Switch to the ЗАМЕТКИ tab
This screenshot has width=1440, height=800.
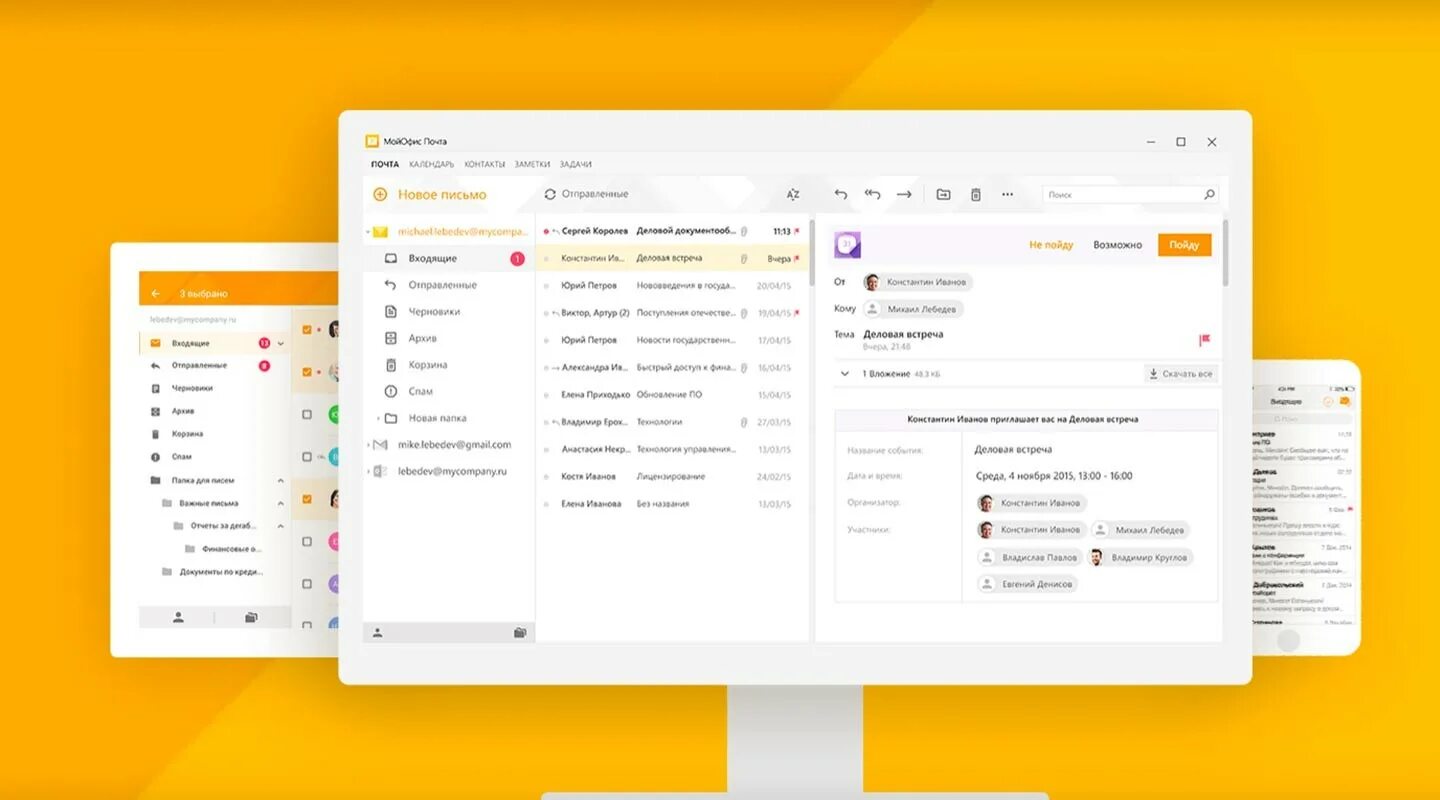click(532, 164)
